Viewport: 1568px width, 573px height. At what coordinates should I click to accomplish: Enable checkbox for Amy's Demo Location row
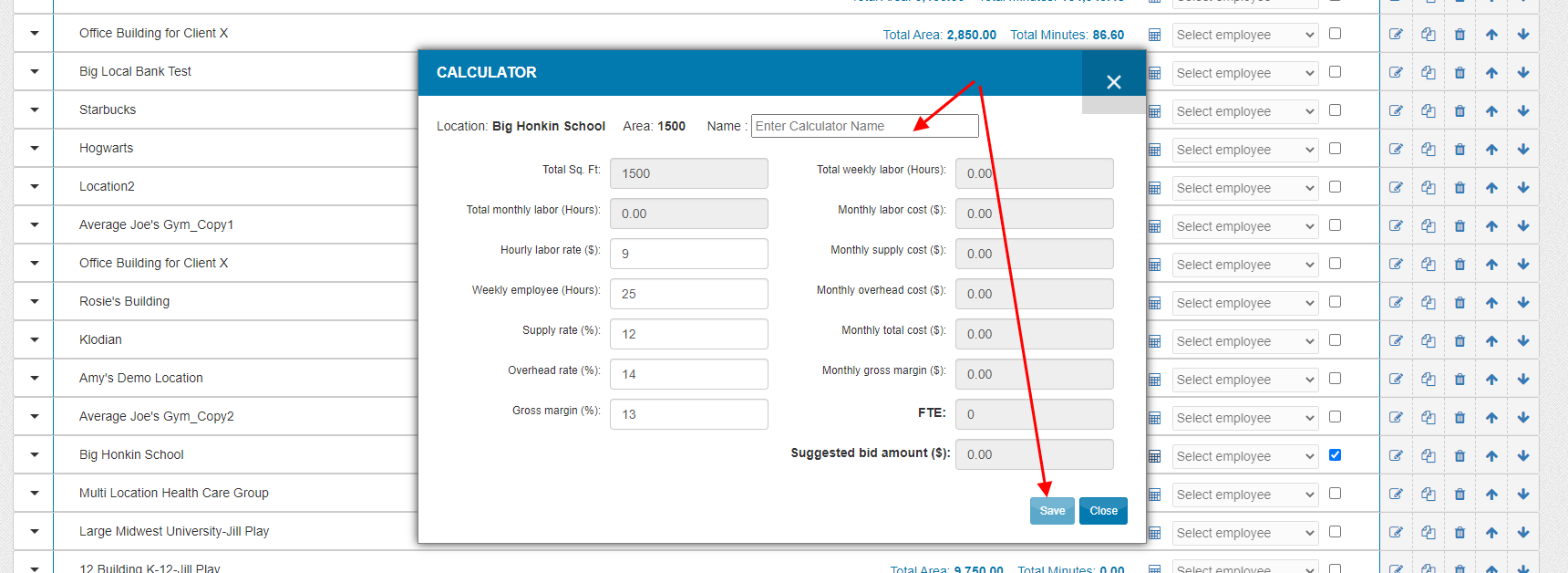(1335, 378)
